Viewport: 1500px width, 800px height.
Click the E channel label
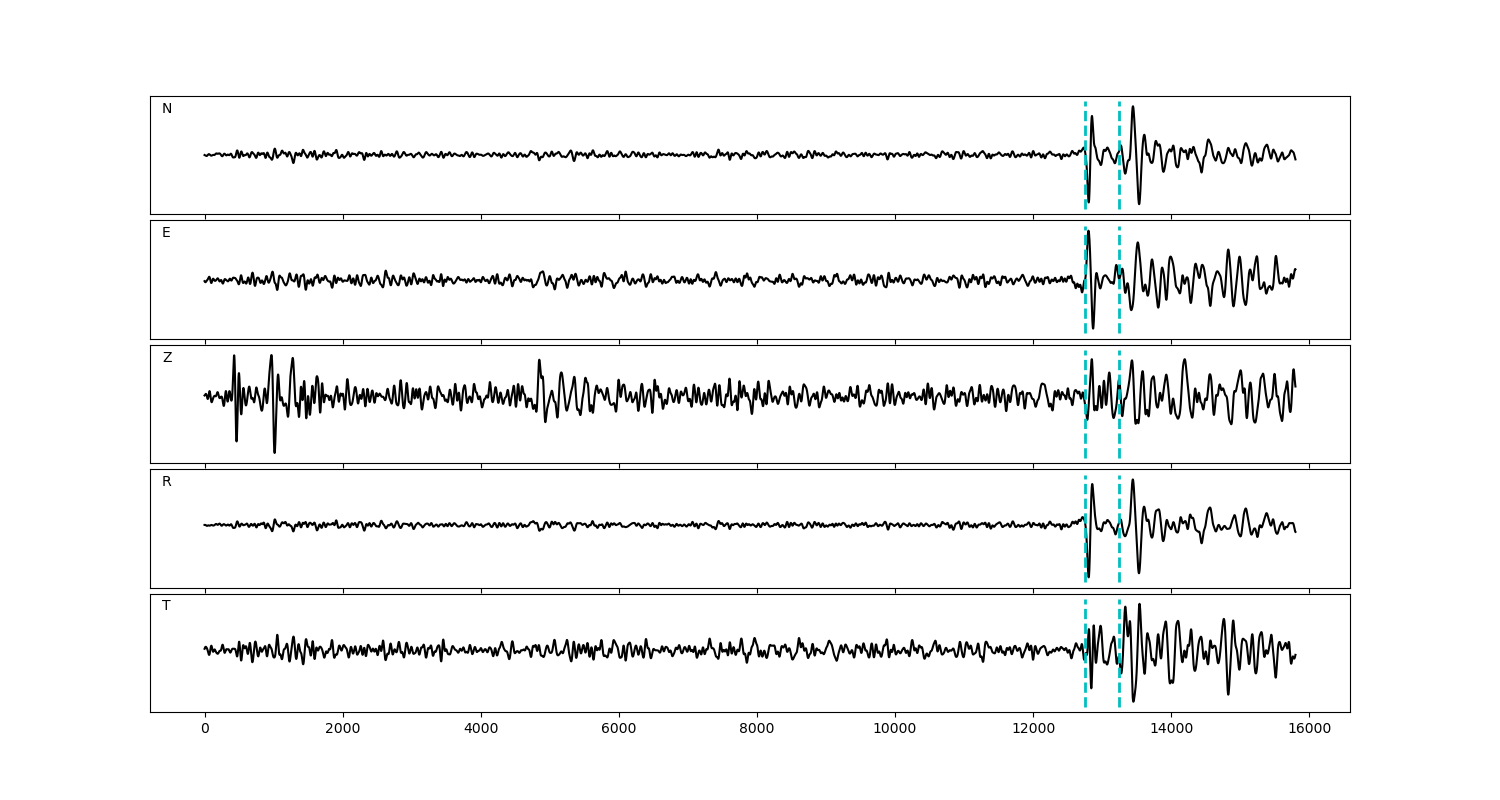167,233
